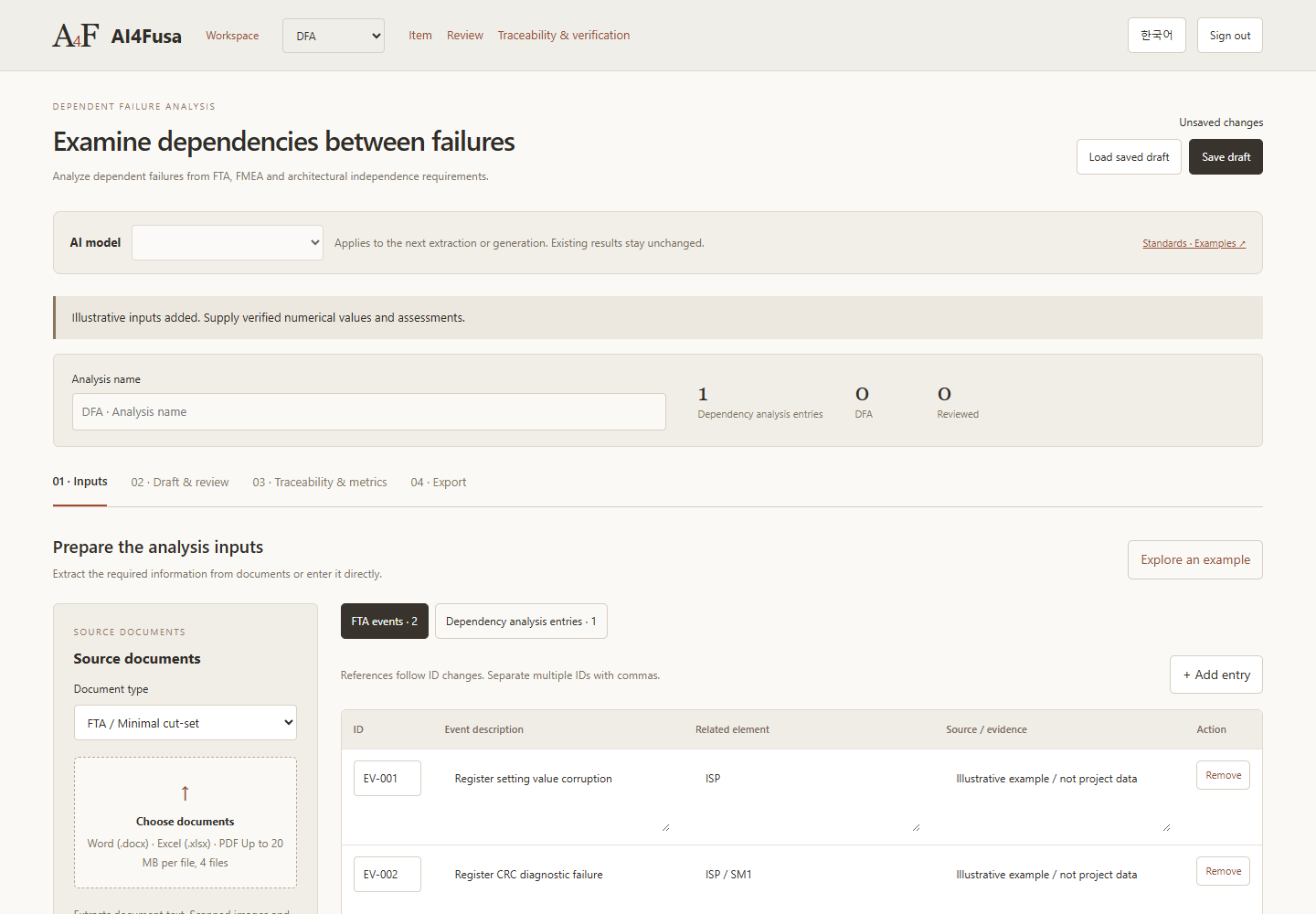Open the Item menu

[x=420, y=36]
